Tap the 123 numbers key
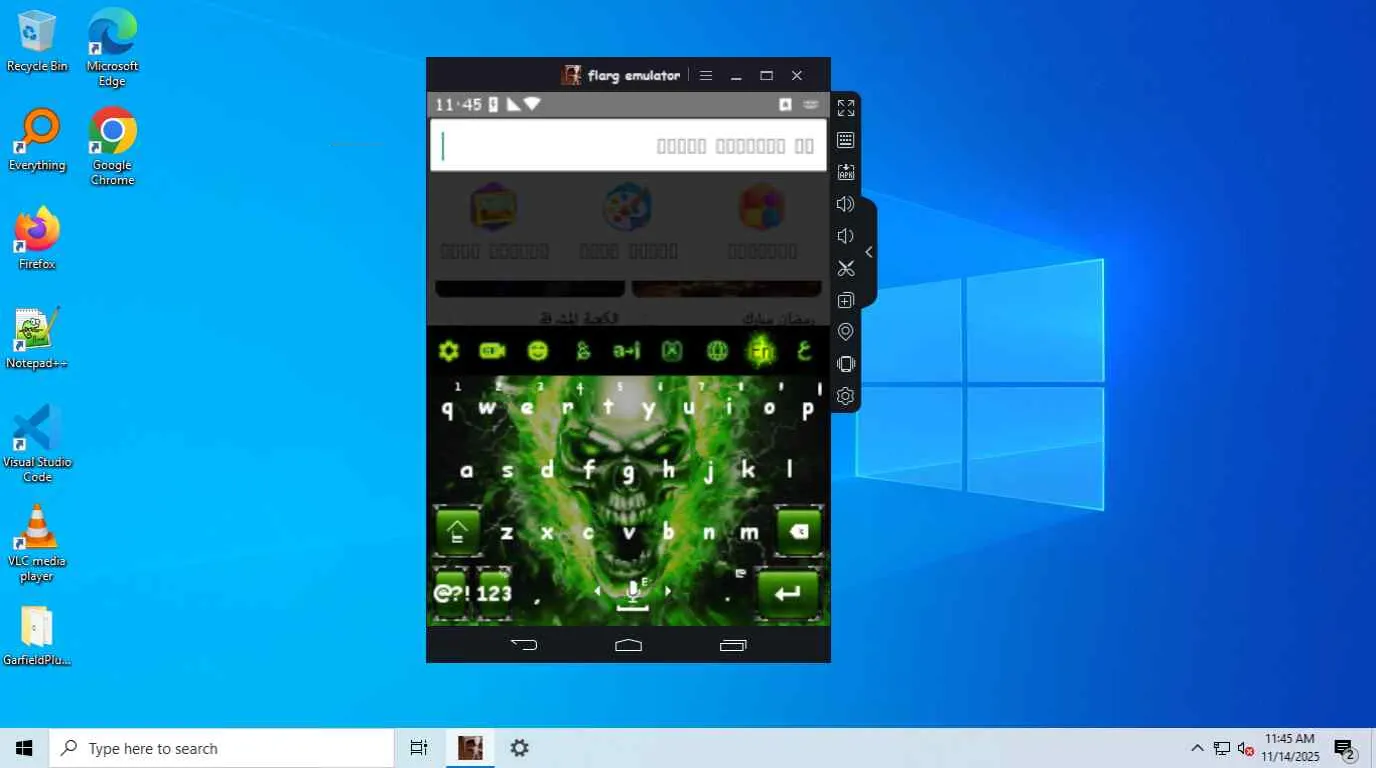 [494, 594]
